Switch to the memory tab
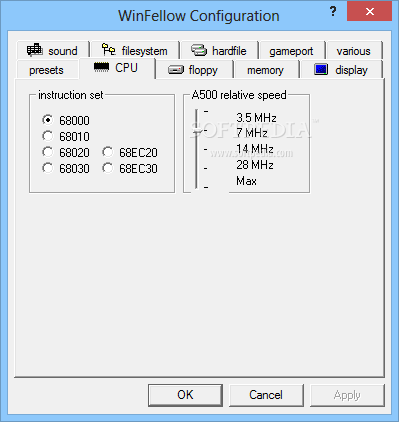 265,70
